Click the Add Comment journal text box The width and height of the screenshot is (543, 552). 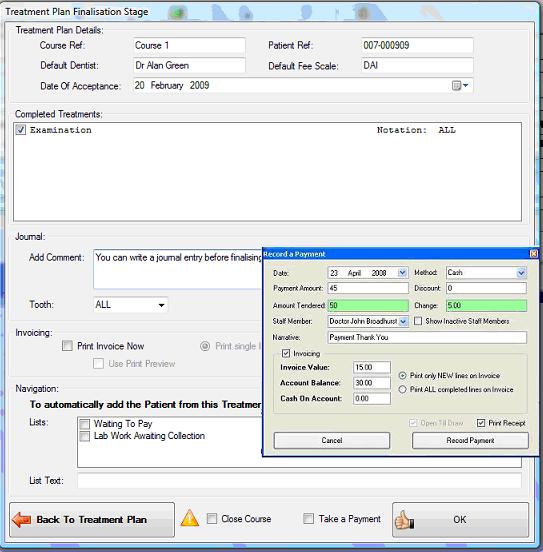coord(178,269)
